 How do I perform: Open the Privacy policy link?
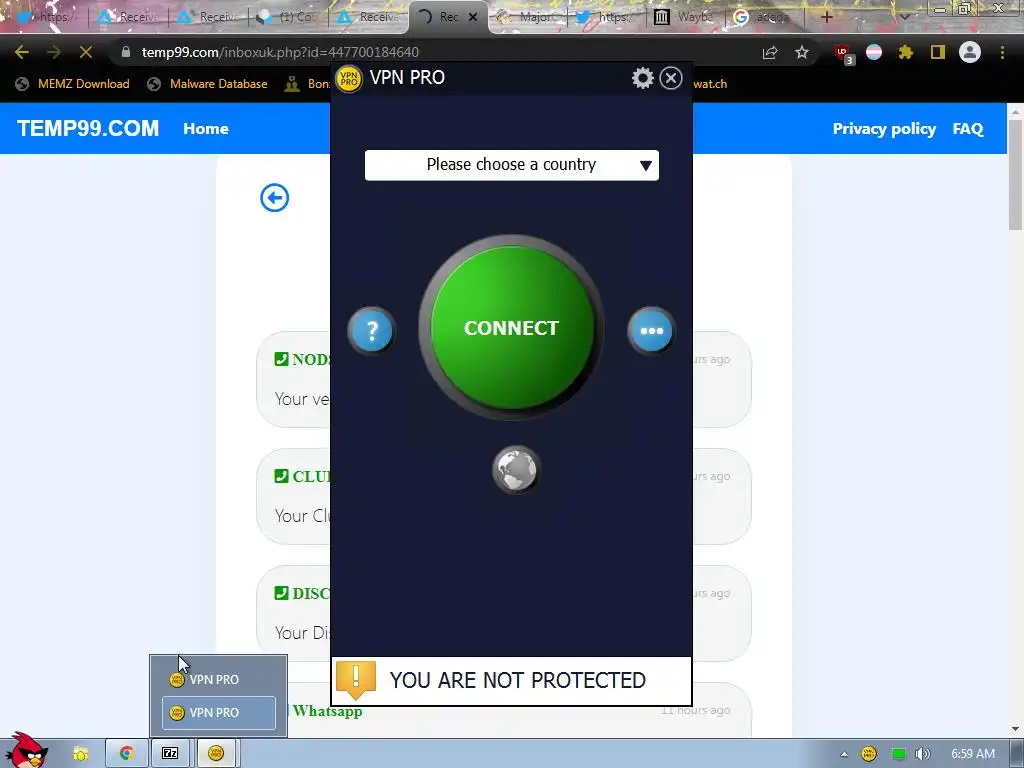click(x=884, y=129)
